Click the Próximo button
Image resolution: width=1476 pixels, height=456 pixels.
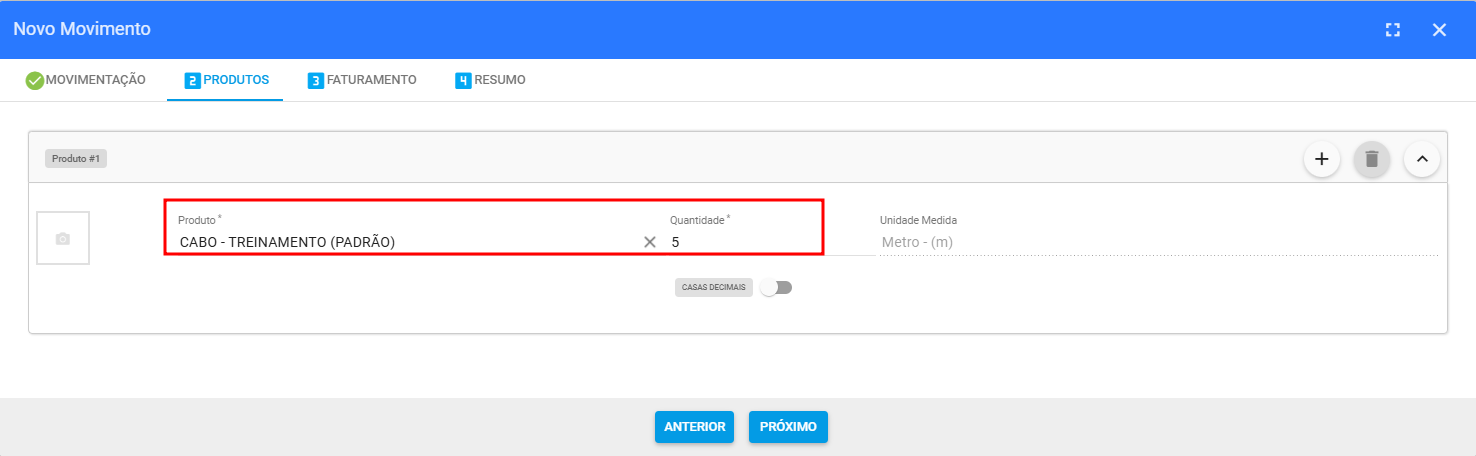point(788,426)
